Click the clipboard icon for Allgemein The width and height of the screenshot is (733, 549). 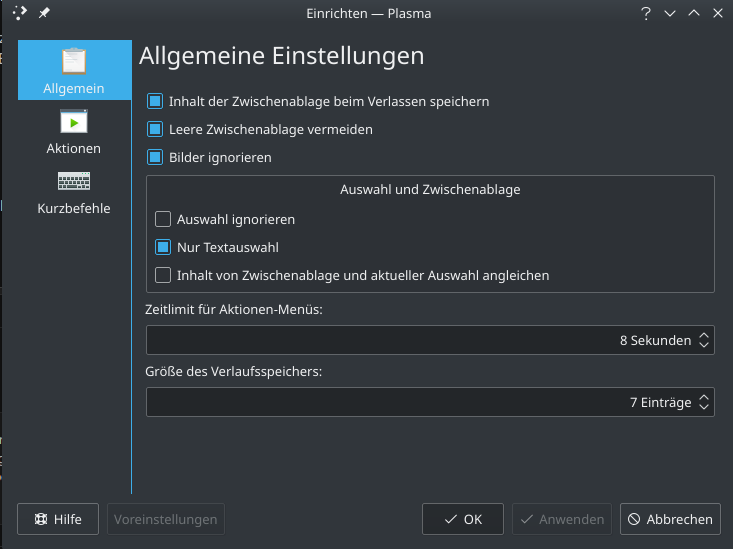[74, 61]
